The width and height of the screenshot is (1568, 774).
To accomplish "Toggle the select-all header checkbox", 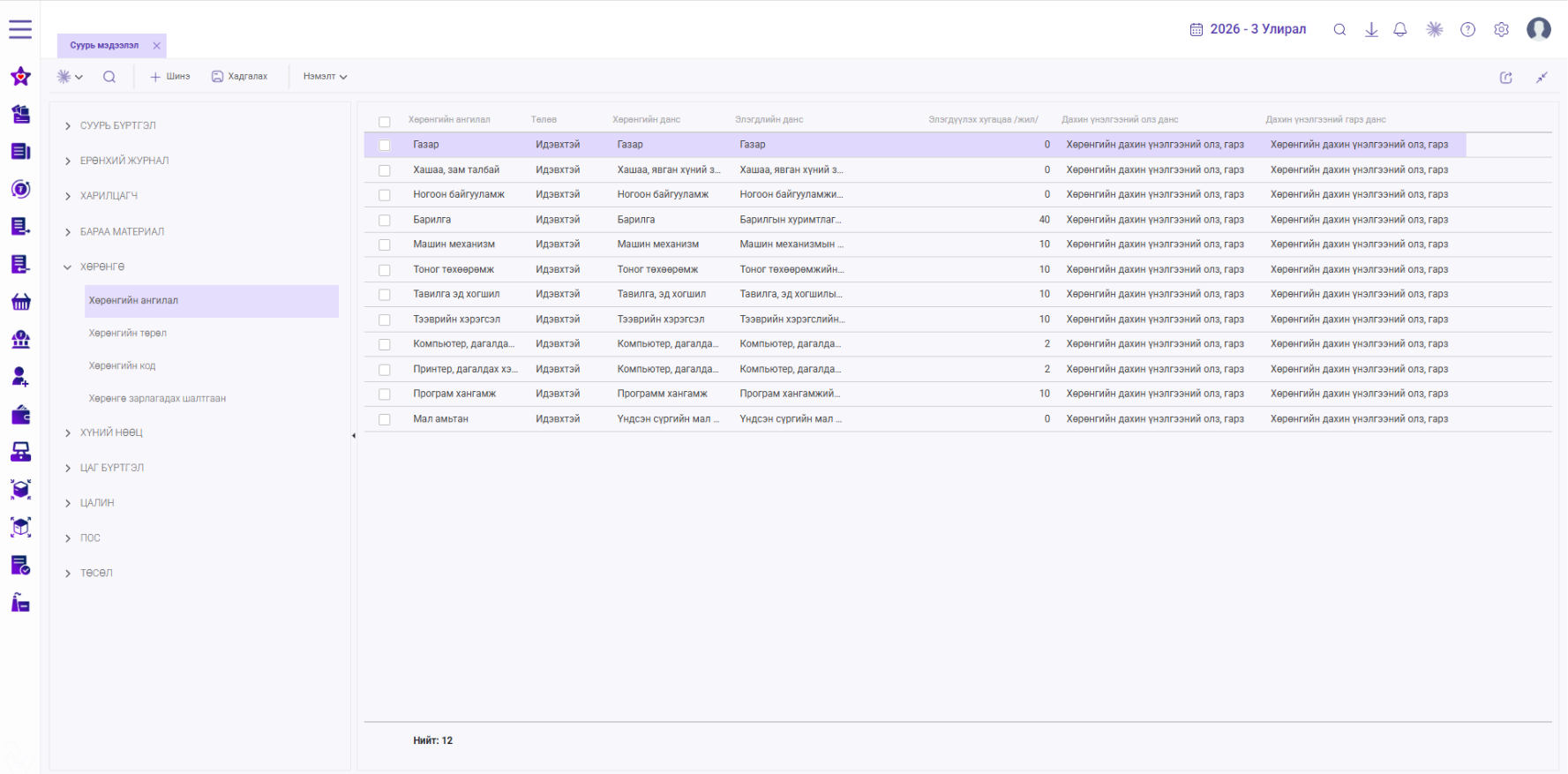I will tap(385, 122).
